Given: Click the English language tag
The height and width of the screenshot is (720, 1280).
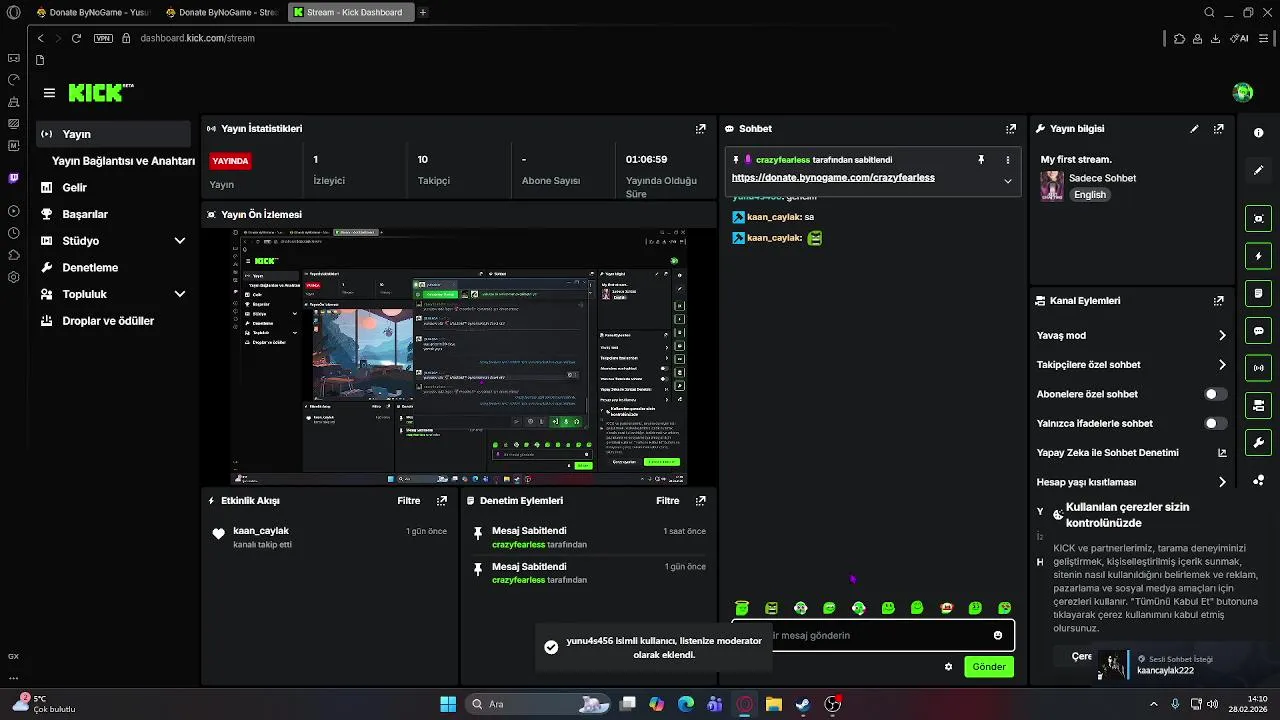Looking at the screenshot, I should (x=1090, y=195).
